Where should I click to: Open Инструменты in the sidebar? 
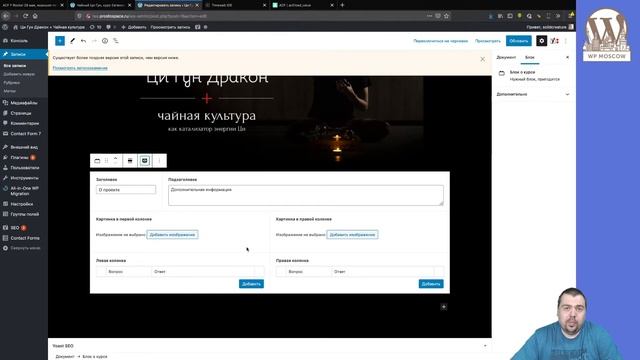[24, 178]
